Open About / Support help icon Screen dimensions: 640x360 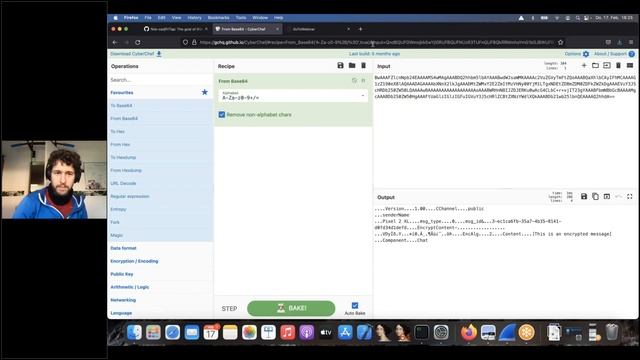(631, 54)
